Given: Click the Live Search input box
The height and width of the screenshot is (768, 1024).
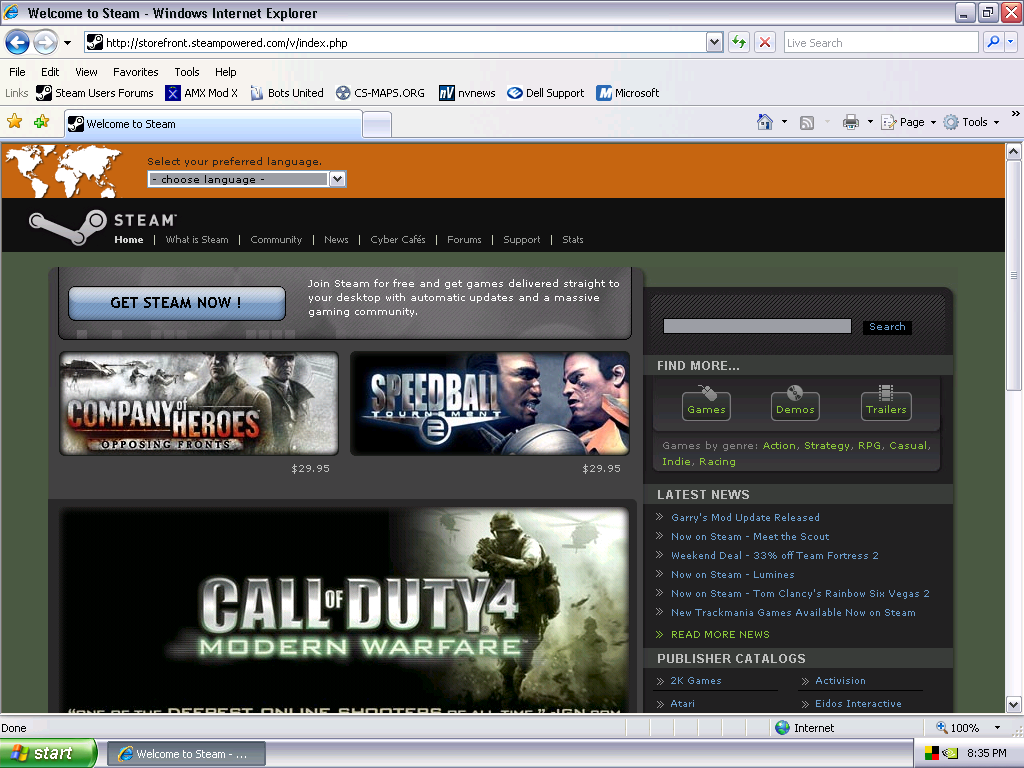Looking at the screenshot, I should [x=881, y=42].
